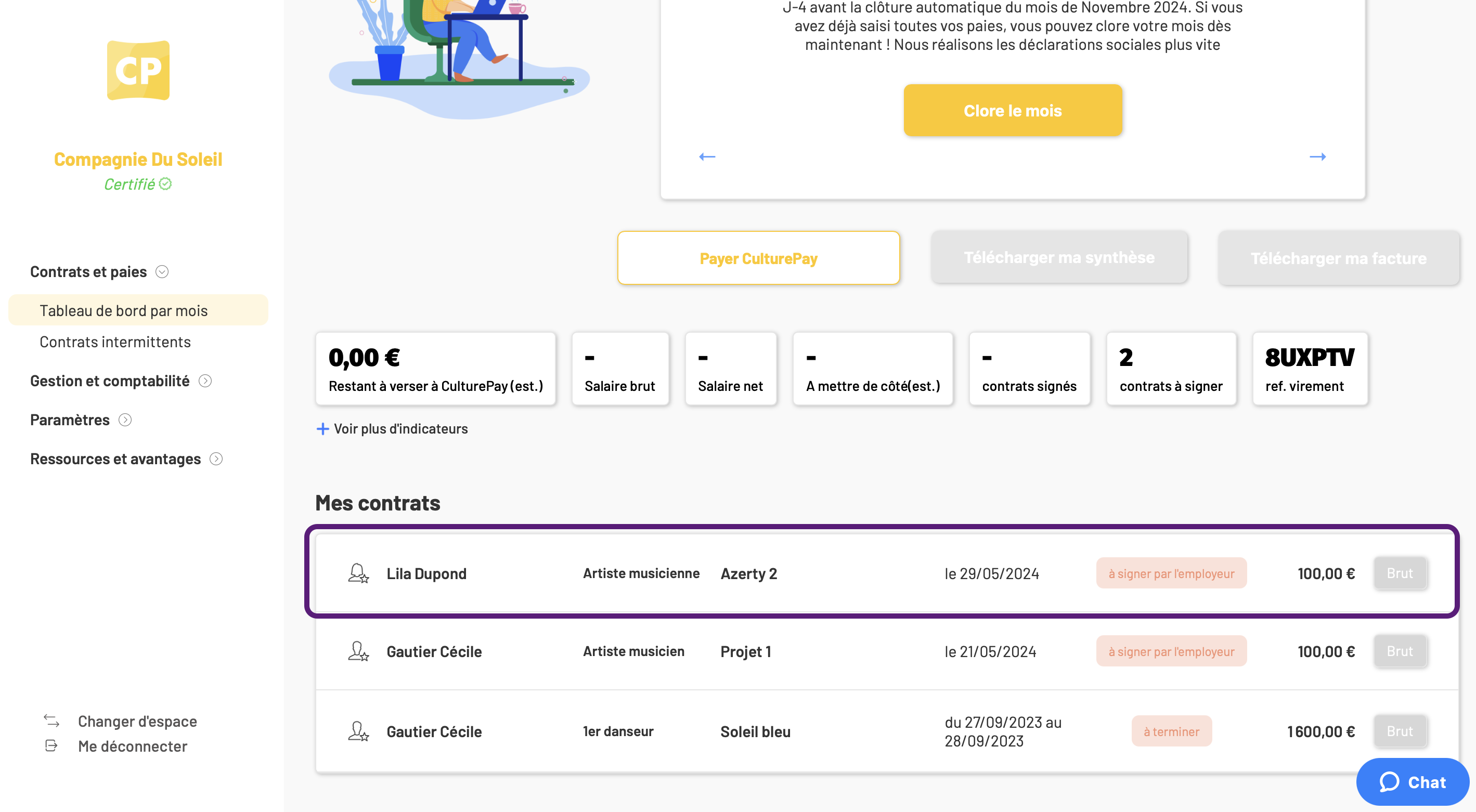This screenshot has width=1476, height=812.
Task: Click the CP CulturePay logo
Action: tap(138, 70)
